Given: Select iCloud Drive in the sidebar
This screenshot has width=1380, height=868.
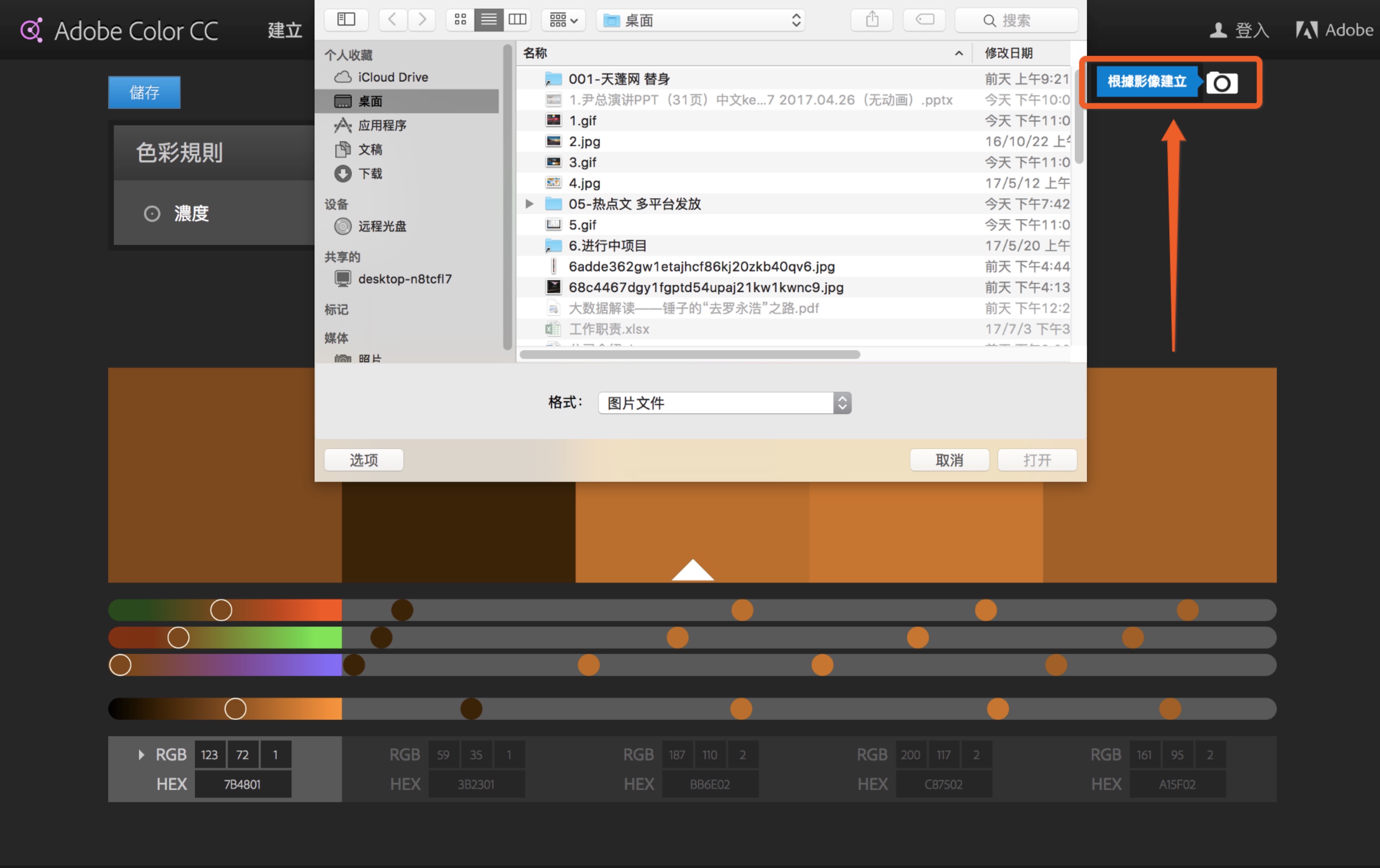Looking at the screenshot, I should point(407,77).
